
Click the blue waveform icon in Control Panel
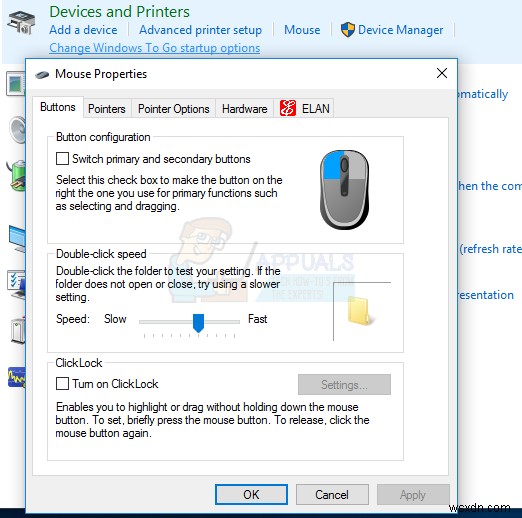17,377
